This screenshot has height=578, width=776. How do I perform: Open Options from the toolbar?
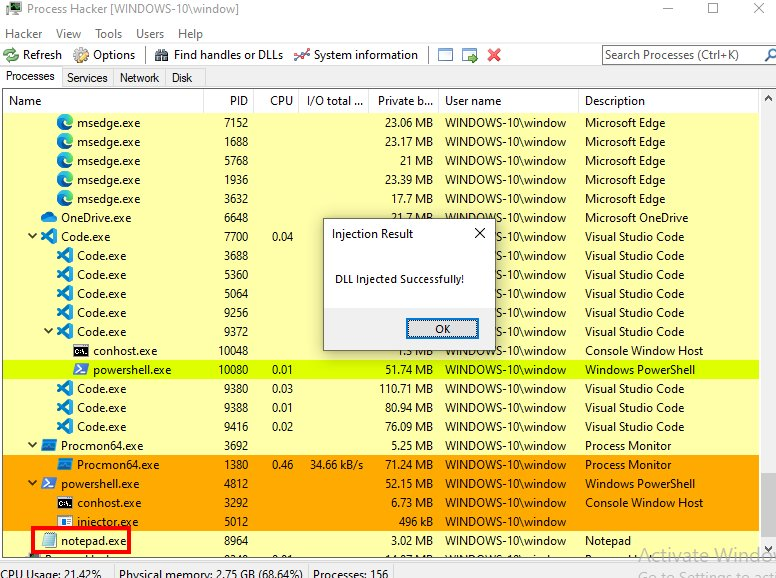104,55
